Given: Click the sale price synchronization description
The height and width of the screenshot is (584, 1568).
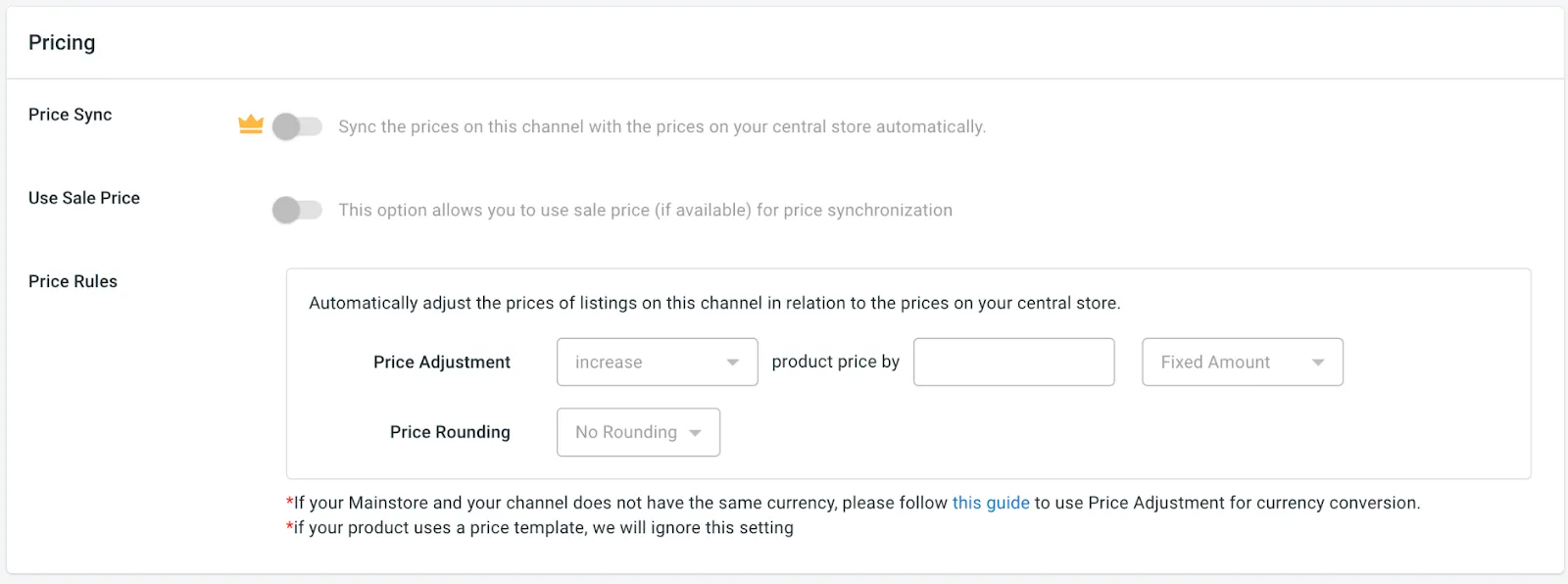Looking at the screenshot, I should [x=645, y=210].
